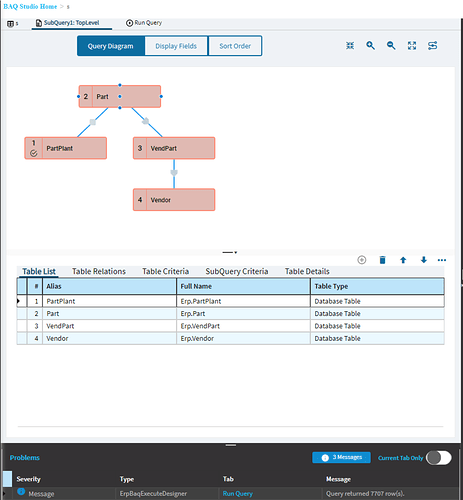
Task: Expand the PartPlant row indicator arrow
Action: (18, 301)
